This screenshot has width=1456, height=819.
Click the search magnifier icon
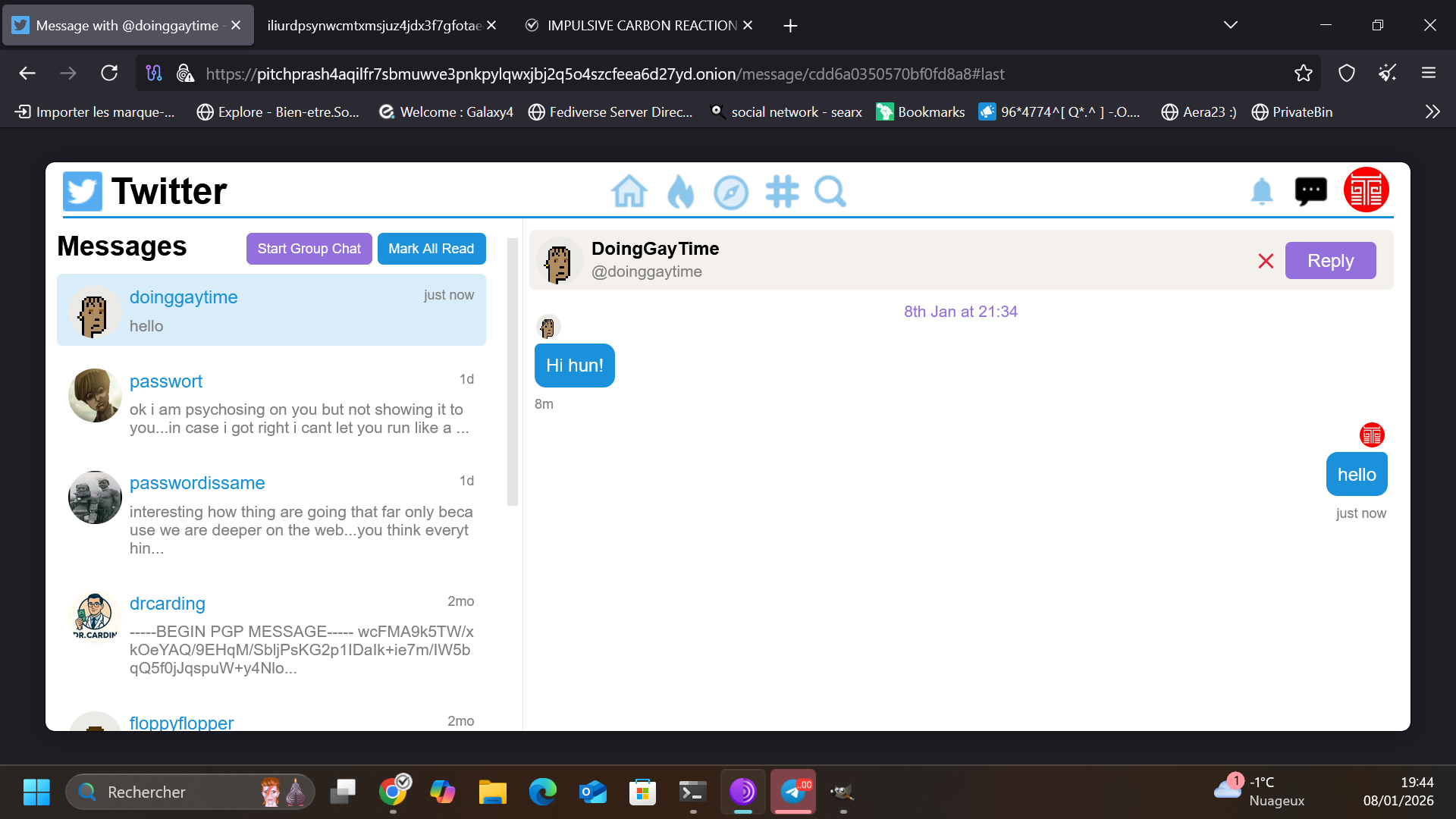(830, 192)
